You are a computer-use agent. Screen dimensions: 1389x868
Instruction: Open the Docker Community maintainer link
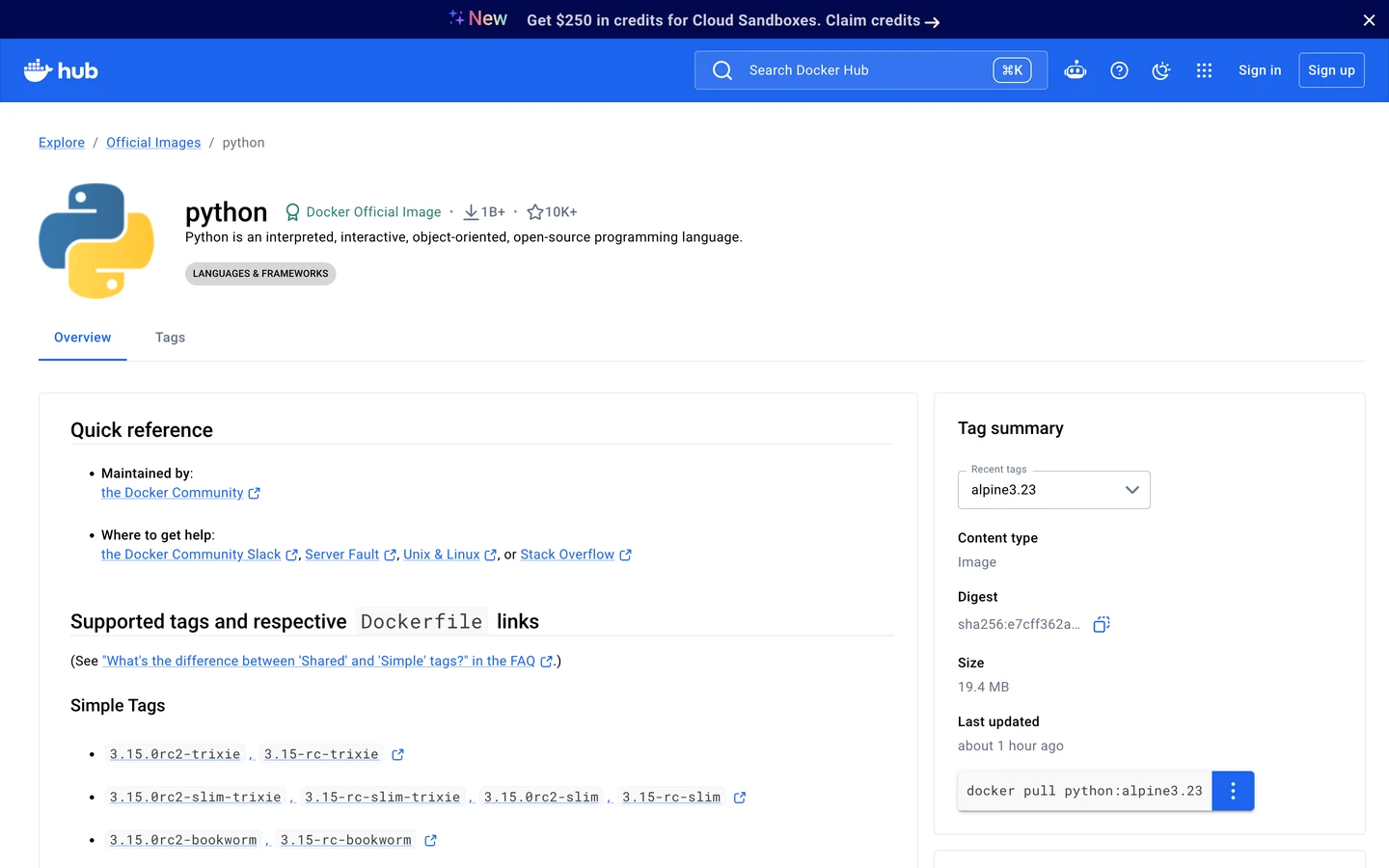pyautogui.click(x=180, y=493)
